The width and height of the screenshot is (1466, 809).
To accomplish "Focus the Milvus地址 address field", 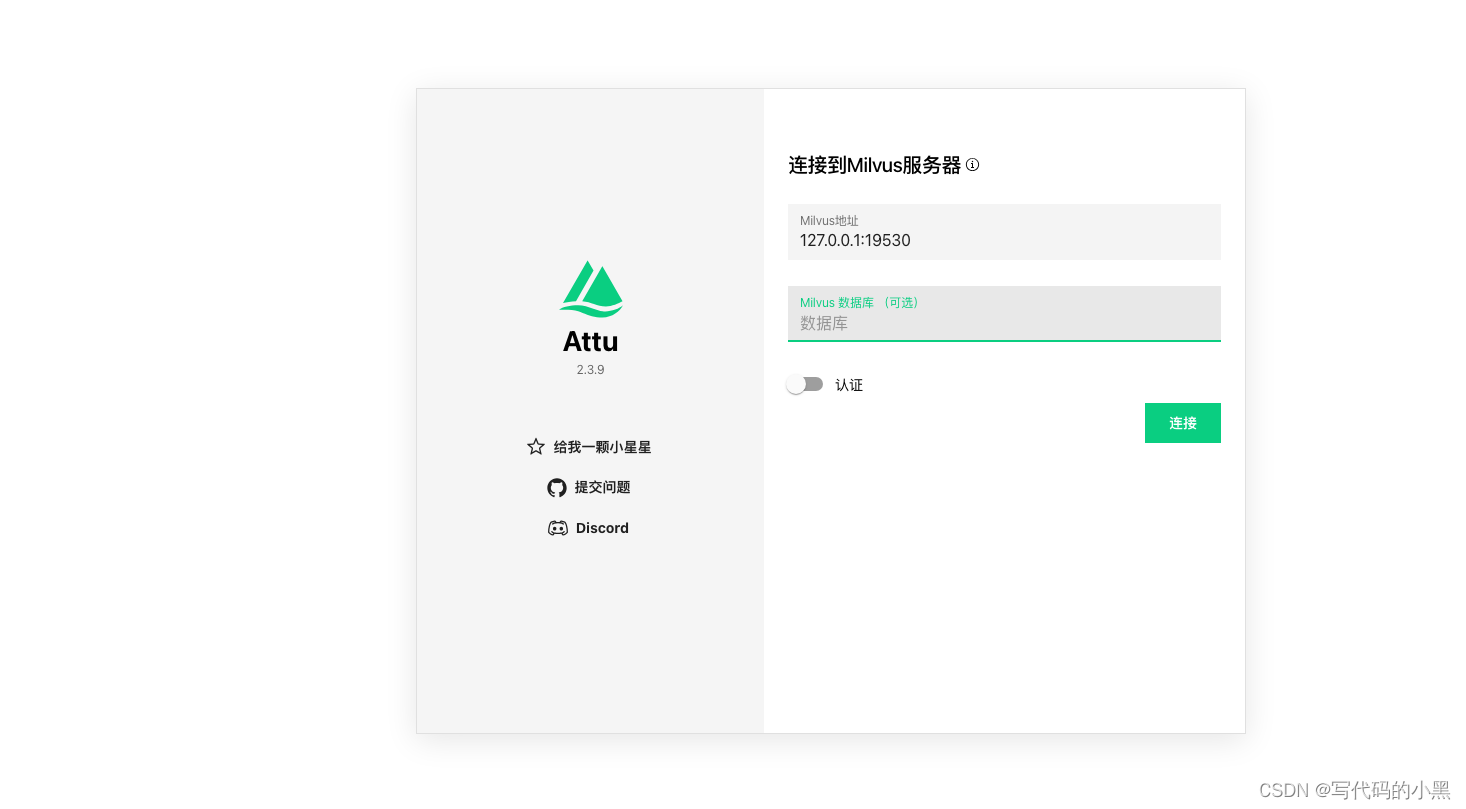I will (1004, 232).
